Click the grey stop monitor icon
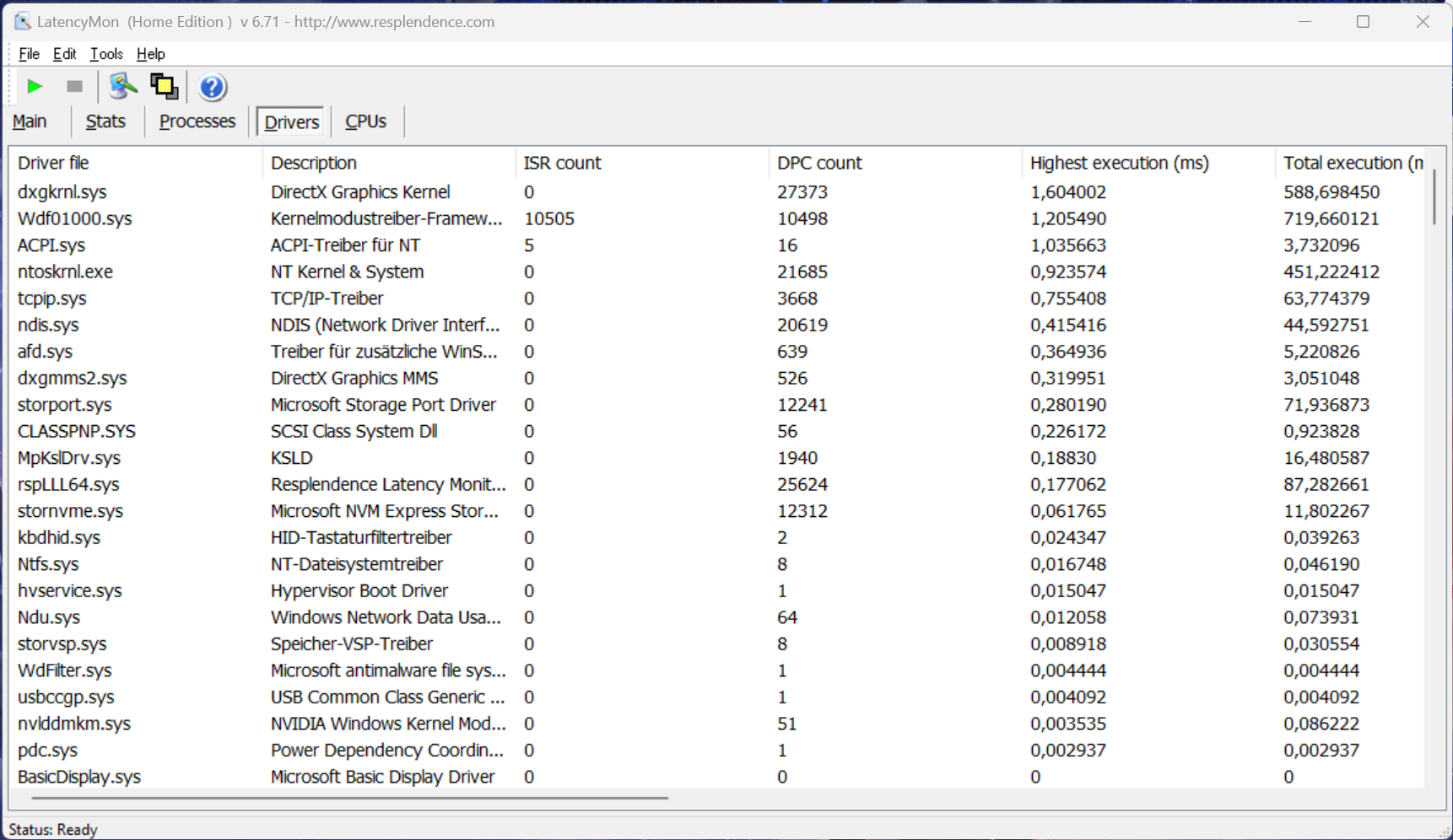The width and height of the screenshot is (1453, 840). pos(74,86)
